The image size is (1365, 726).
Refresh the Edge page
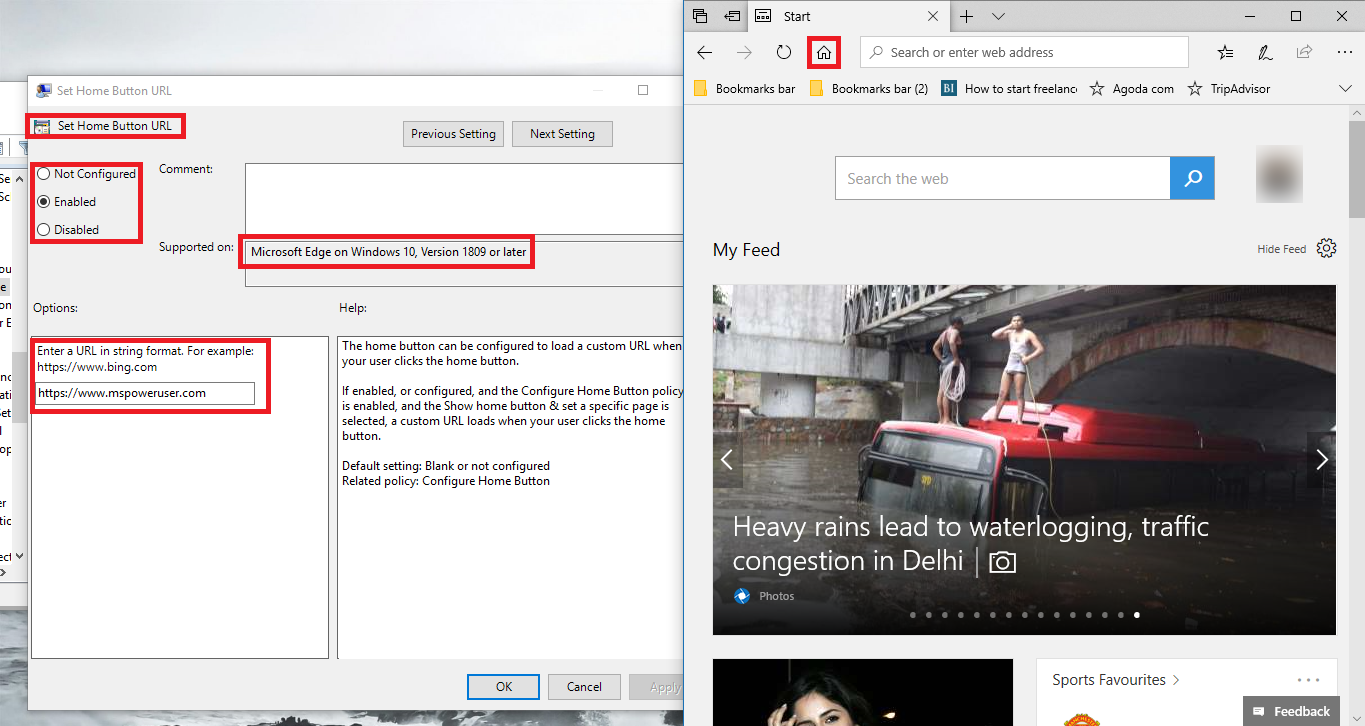click(784, 52)
